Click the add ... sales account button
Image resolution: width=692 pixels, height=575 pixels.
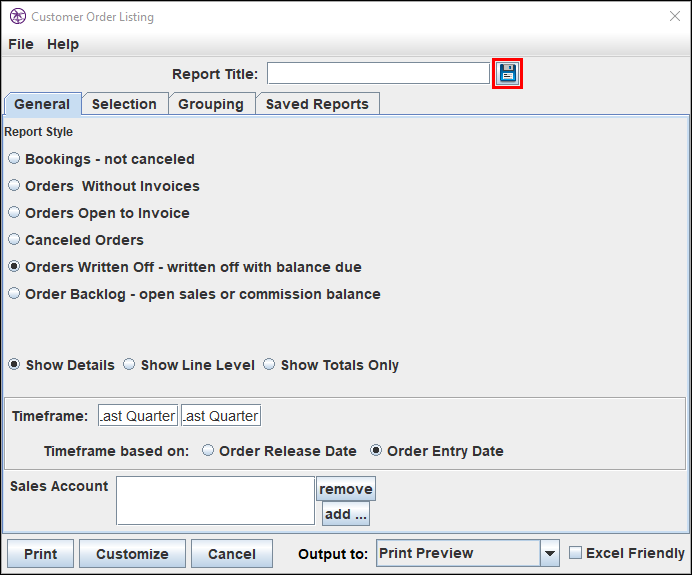[346, 514]
